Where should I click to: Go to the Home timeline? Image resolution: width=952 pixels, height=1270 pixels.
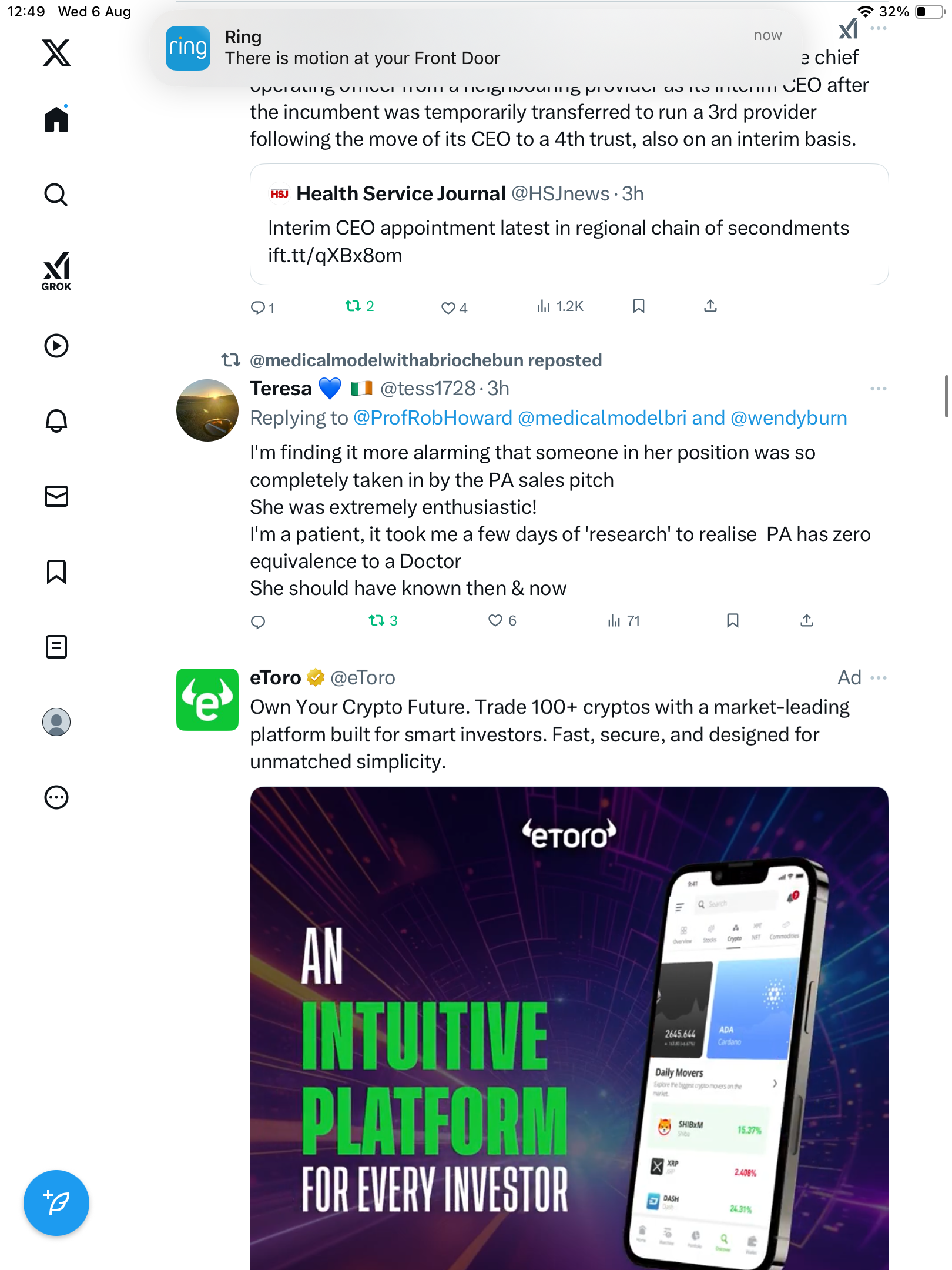point(56,119)
